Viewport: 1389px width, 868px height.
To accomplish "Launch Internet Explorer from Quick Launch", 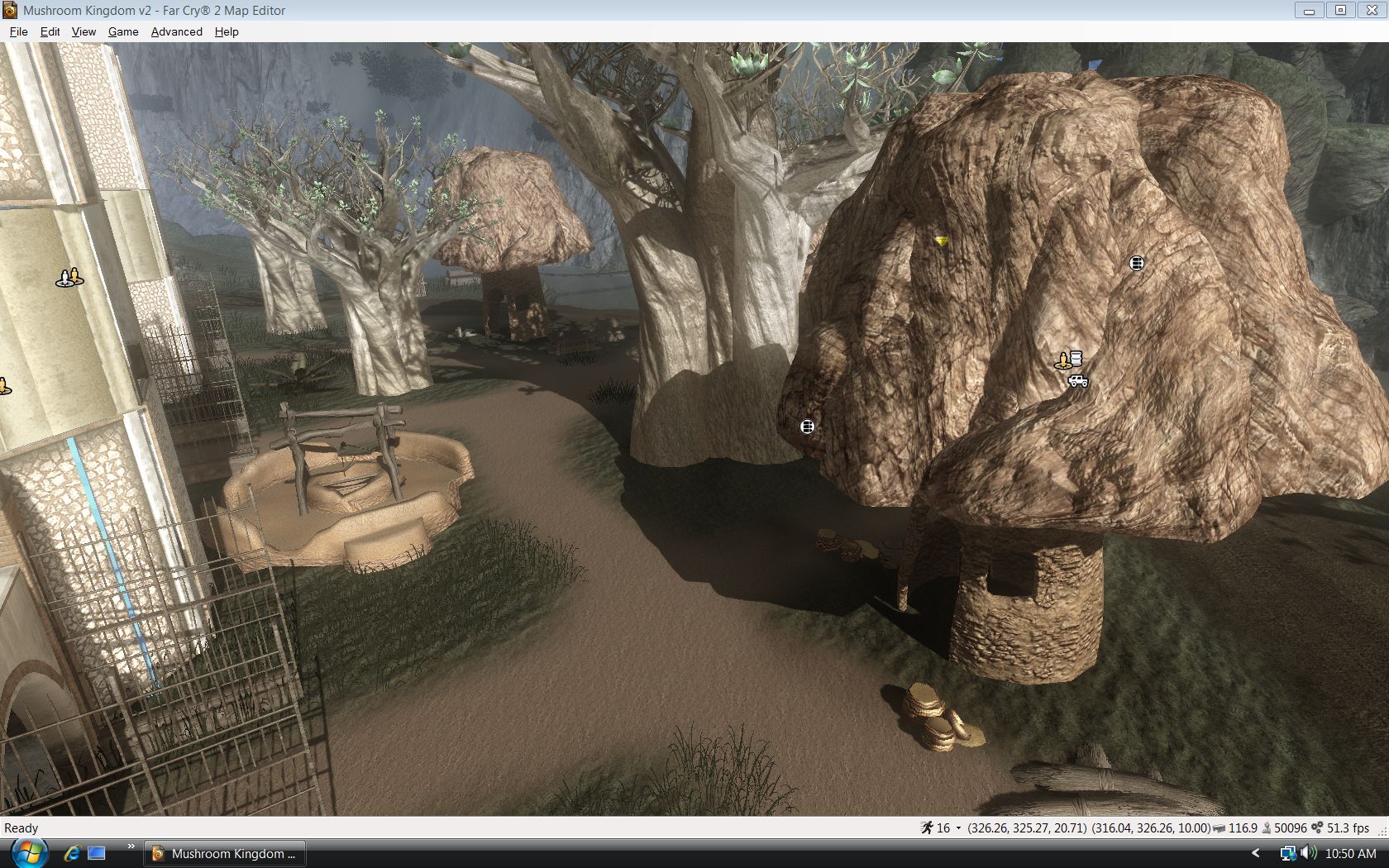I will pyautogui.click(x=72, y=853).
